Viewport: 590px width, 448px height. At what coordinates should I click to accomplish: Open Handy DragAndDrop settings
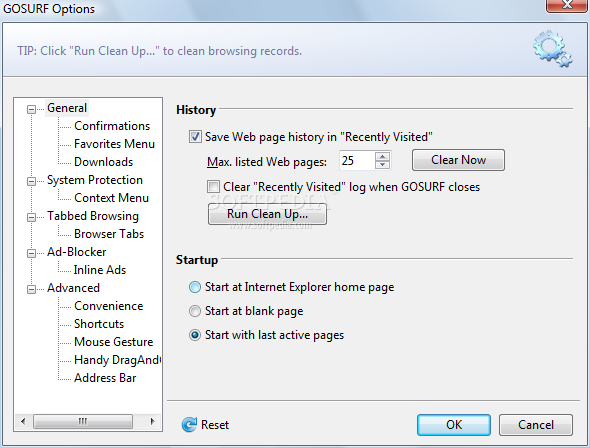click(x=117, y=360)
